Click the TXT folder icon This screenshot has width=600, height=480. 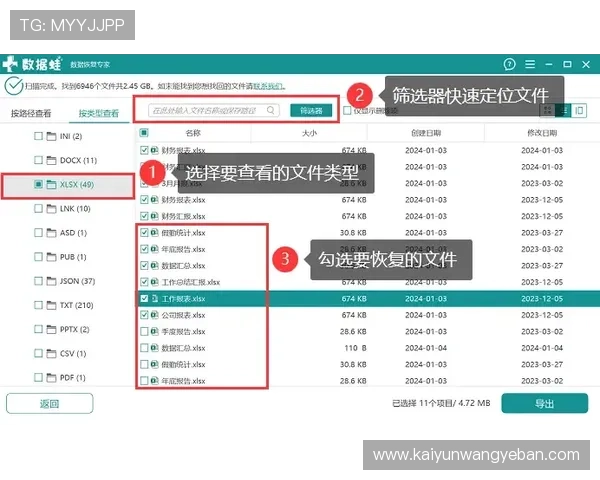pyautogui.click(x=51, y=305)
